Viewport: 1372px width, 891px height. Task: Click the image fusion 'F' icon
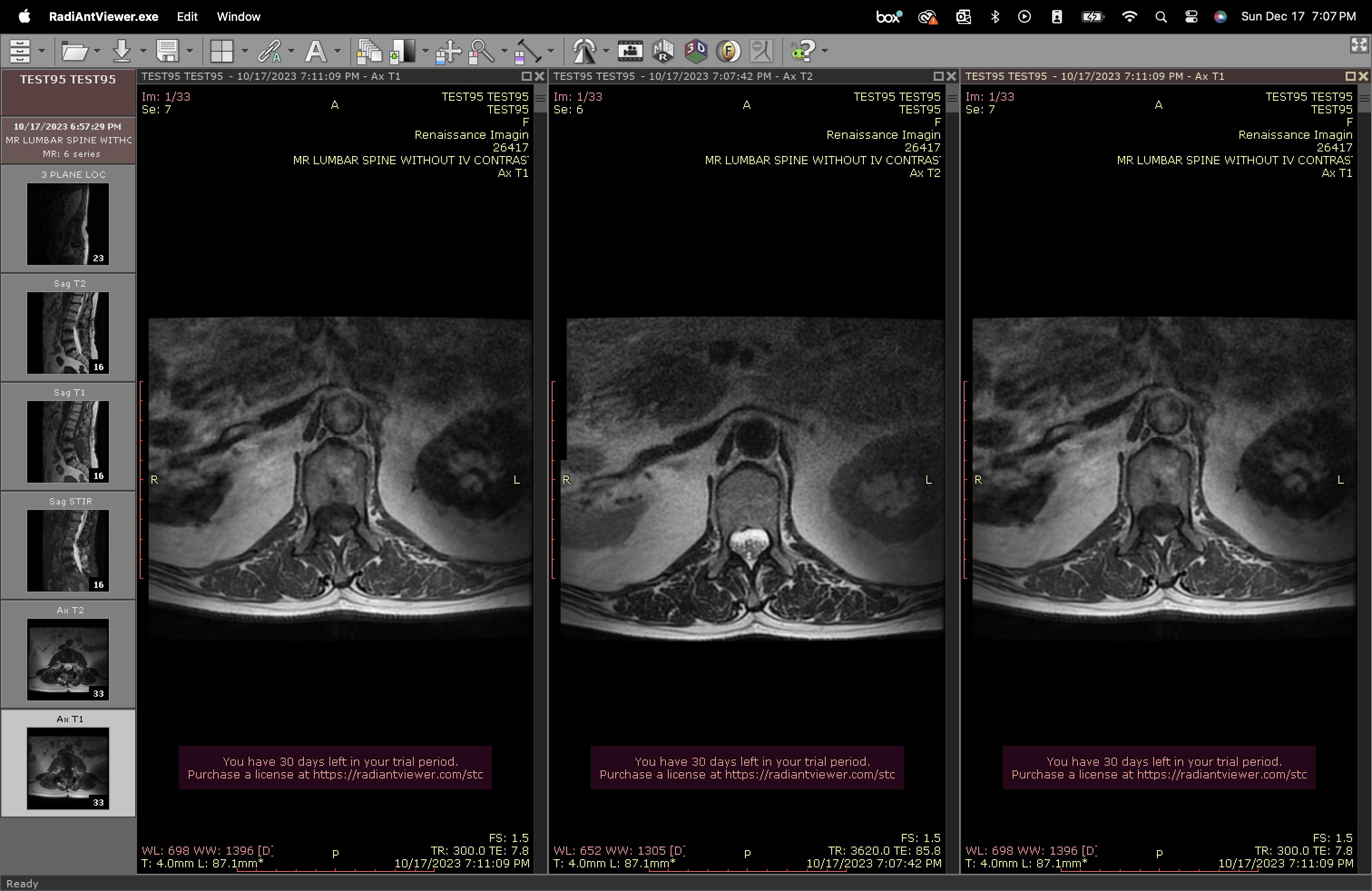pyautogui.click(x=729, y=51)
